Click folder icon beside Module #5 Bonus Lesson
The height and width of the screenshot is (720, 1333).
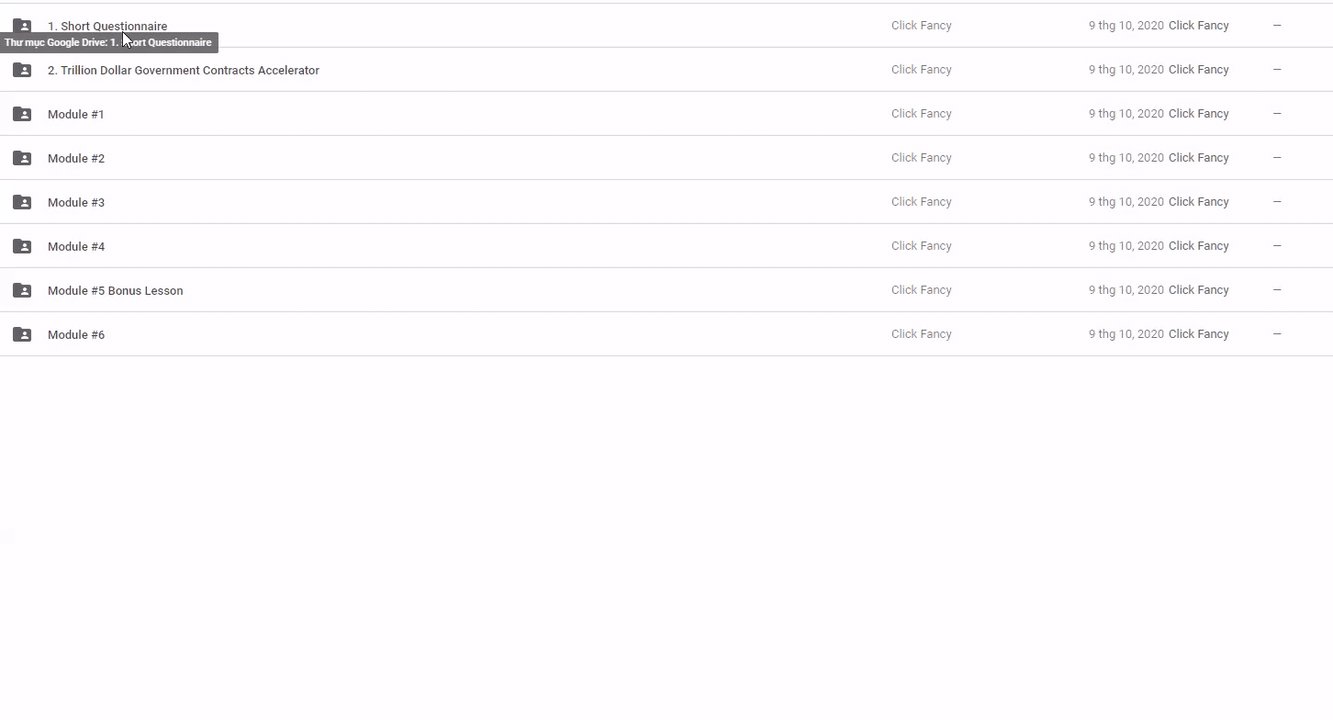point(22,290)
